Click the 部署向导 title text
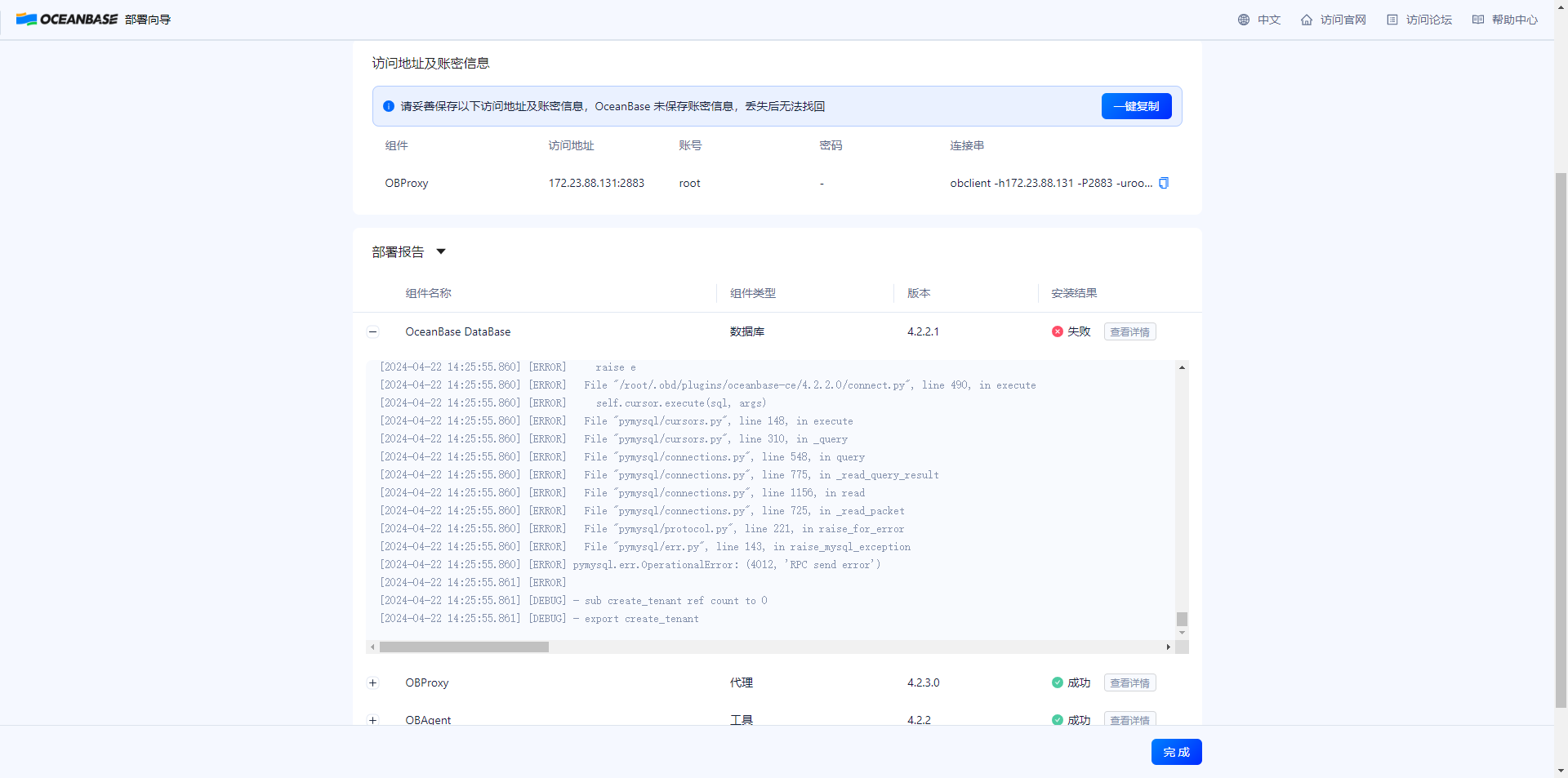 tap(148, 20)
